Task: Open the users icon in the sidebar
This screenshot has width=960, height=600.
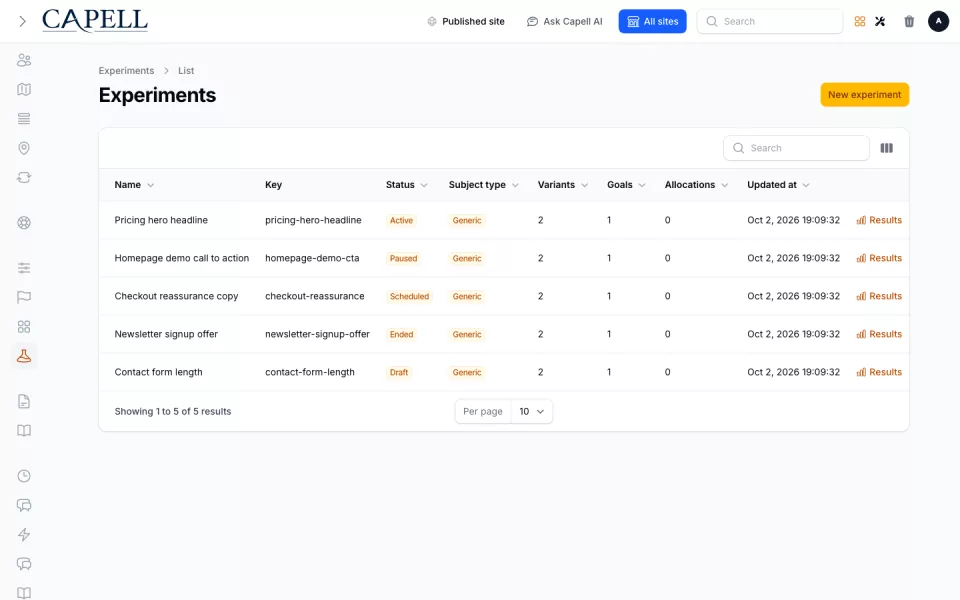Action: pyautogui.click(x=24, y=60)
